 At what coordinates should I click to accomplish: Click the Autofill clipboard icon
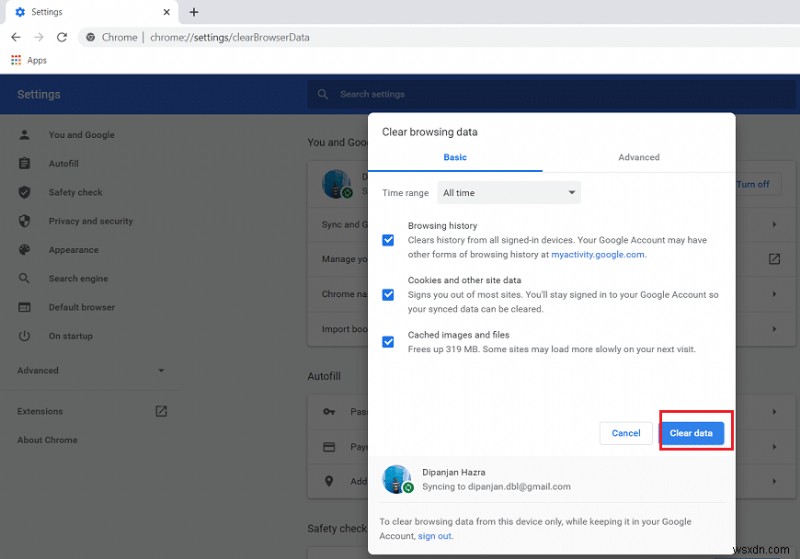24,163
